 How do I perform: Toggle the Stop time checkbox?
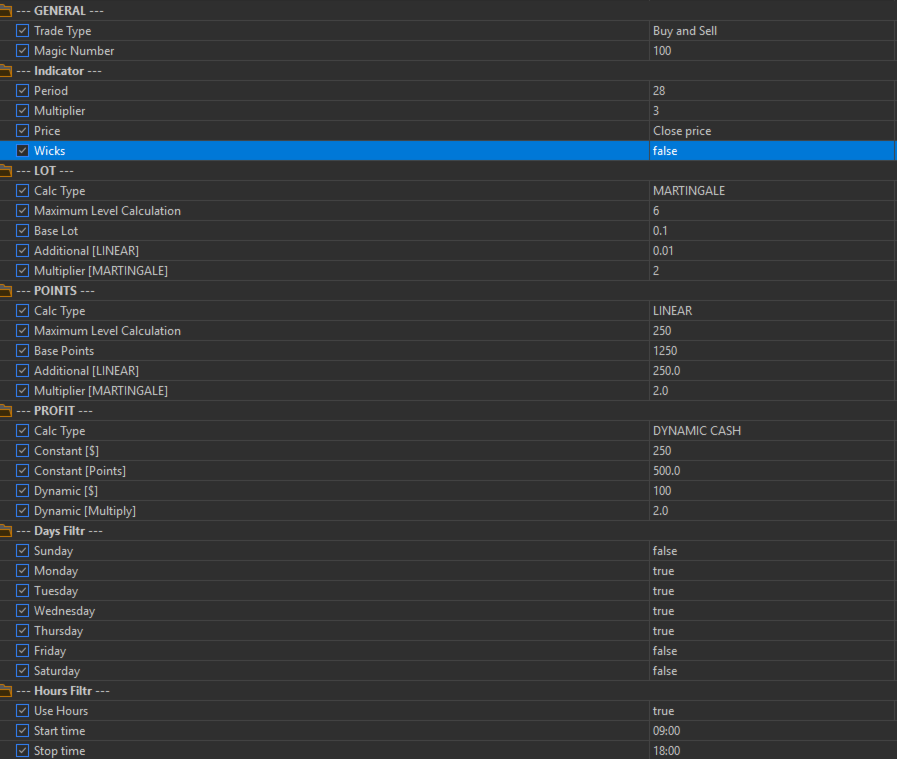22,751
